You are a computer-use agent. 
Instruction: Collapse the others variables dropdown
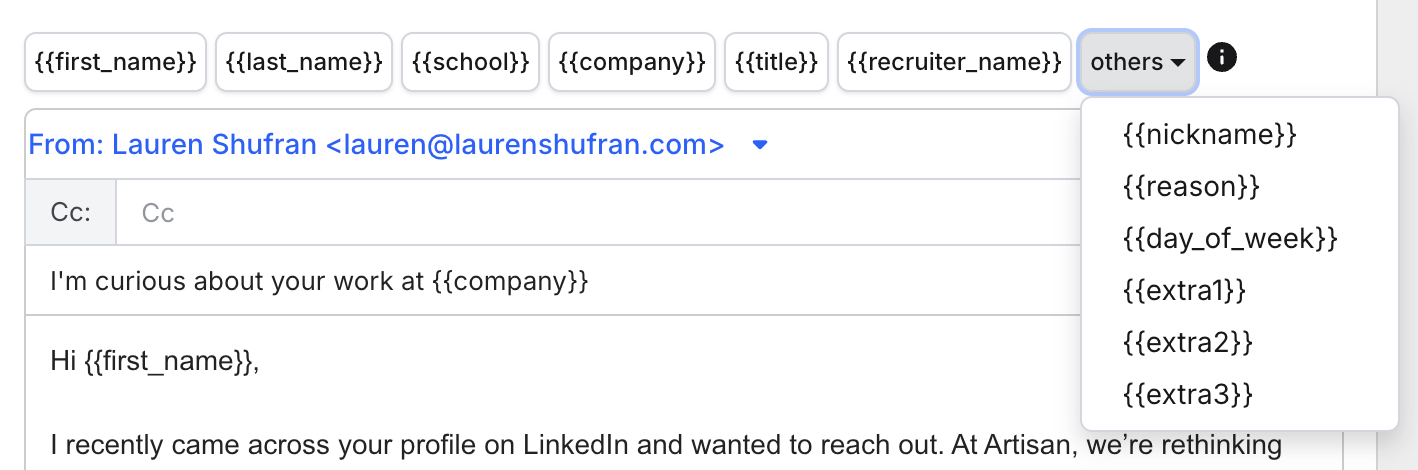coord(1137,62)
